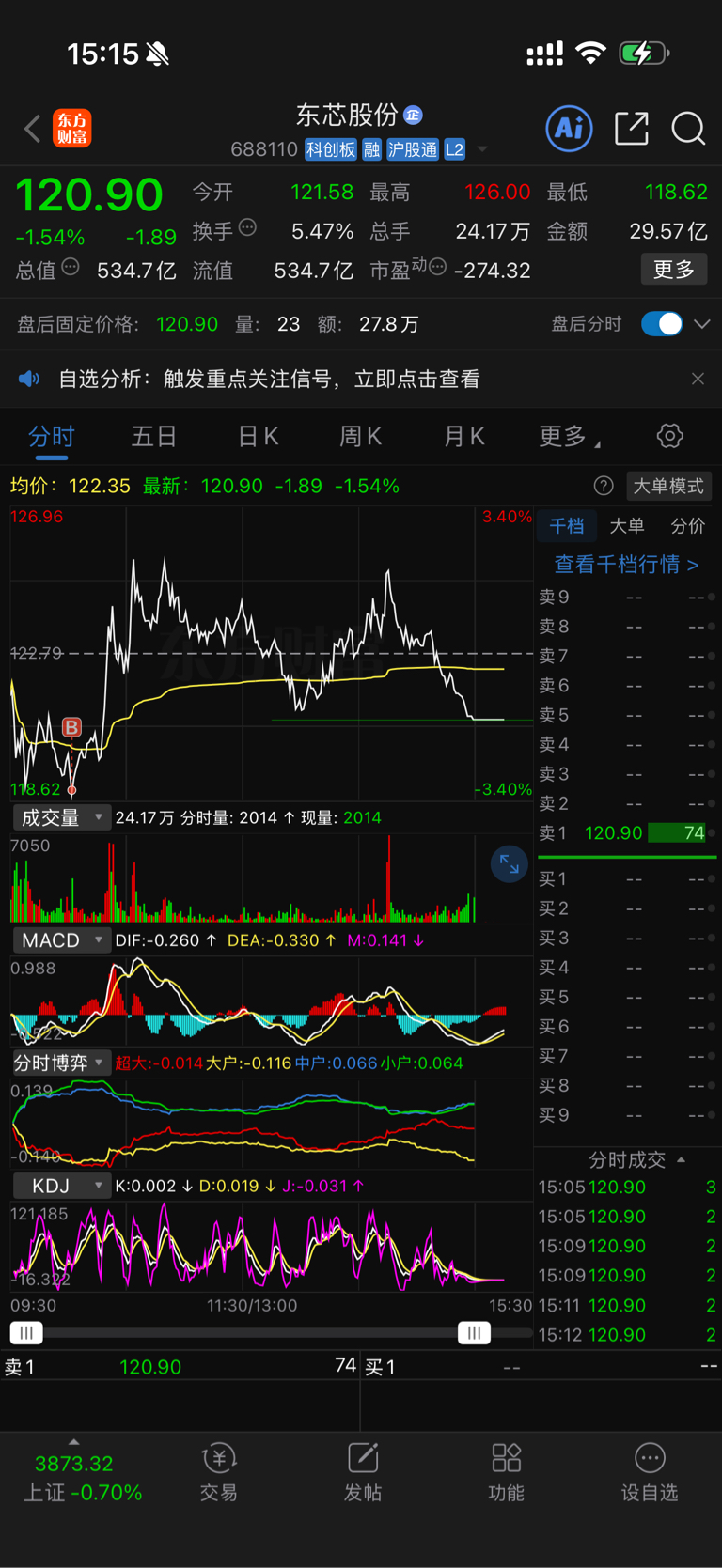Viewport: 722px width, 1568px height.
Task: Open the MACD indicator dropdown
Action: point(61,940)
